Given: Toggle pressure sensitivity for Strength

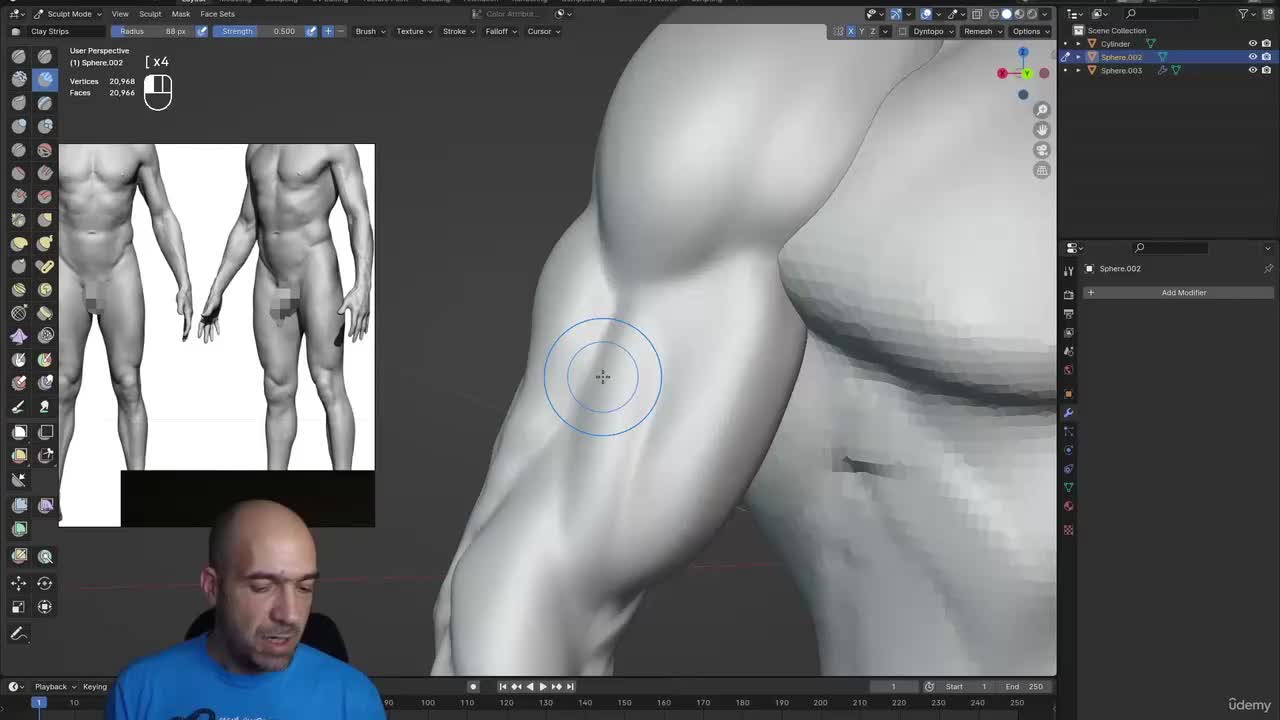Looking at the screenshot, I should tap(311, 31).
